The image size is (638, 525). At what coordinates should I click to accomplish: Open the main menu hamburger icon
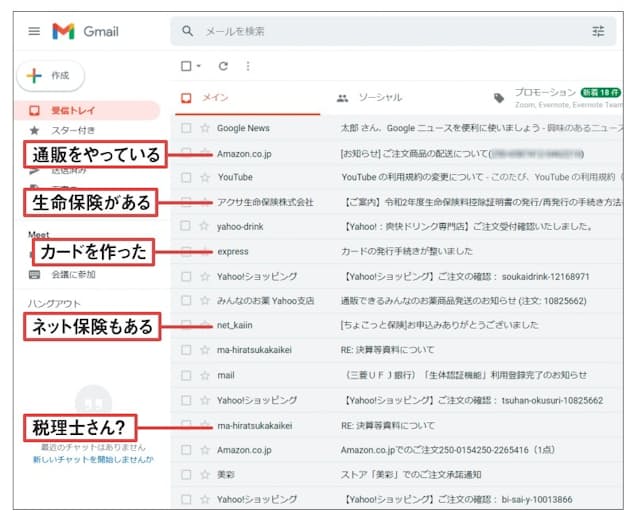coord(34,31)
